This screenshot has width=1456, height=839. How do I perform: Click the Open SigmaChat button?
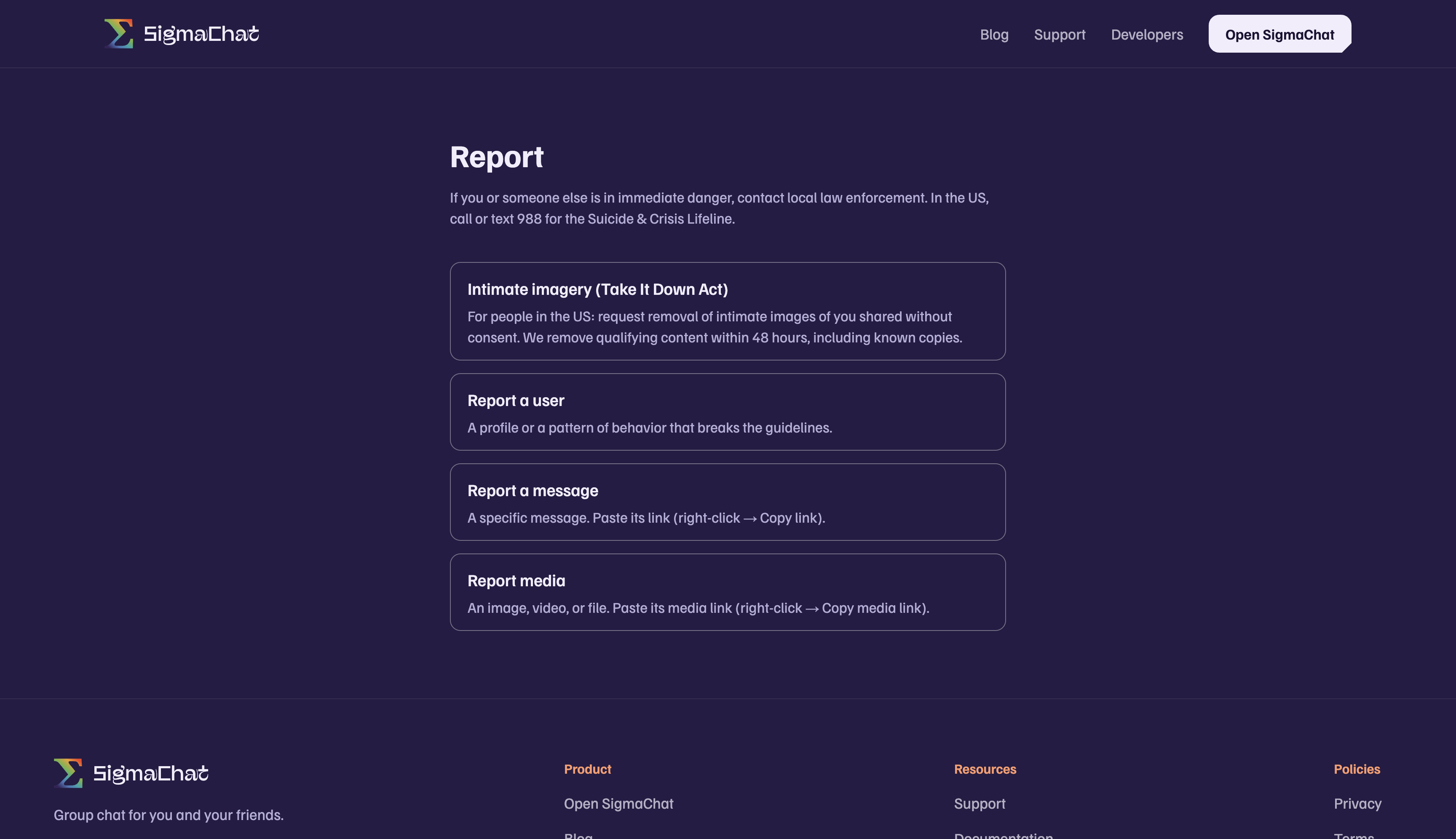tap(1279, 34)
